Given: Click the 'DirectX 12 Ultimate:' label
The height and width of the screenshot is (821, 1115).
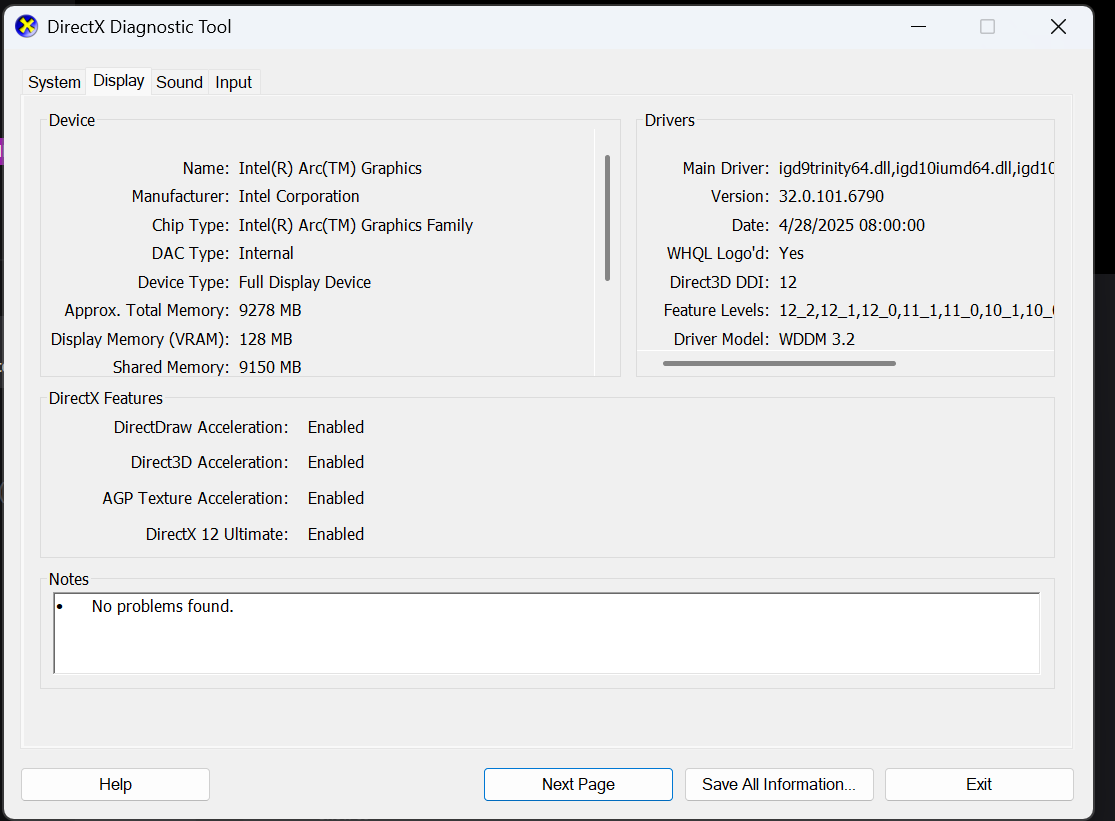Looking at the screenshot, I should click(x=217, y=534).
